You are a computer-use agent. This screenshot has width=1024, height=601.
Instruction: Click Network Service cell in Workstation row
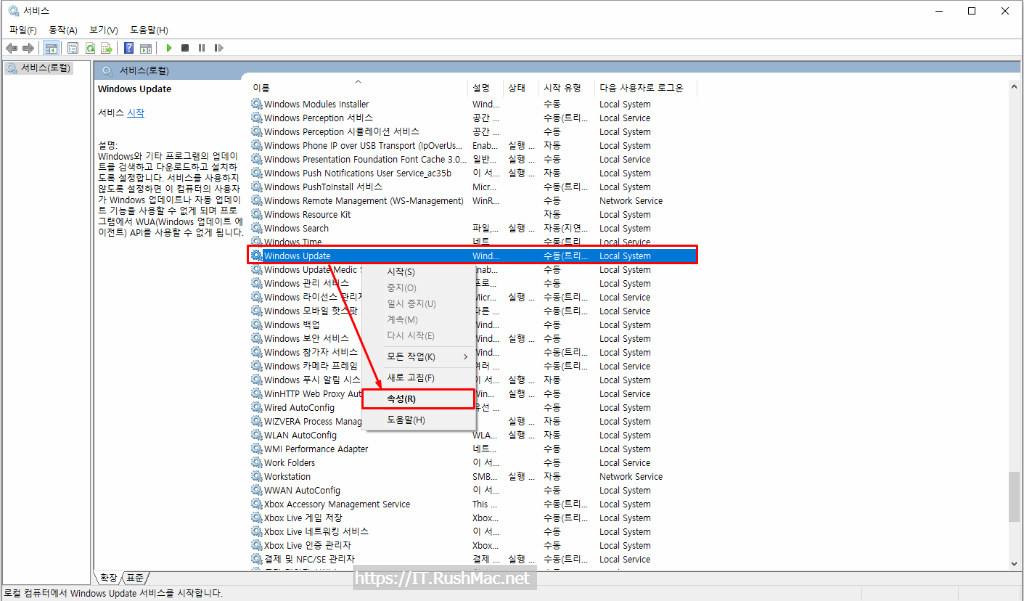[631, 476]
